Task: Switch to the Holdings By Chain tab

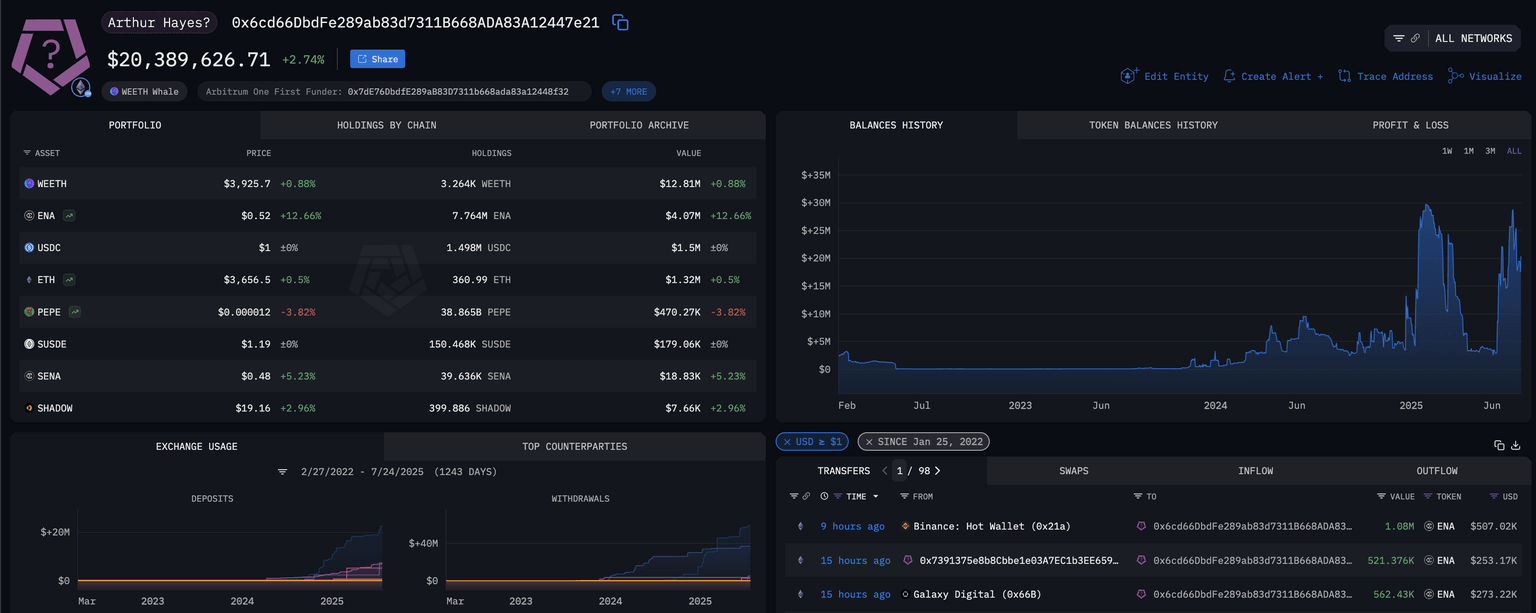Action: 386,125
